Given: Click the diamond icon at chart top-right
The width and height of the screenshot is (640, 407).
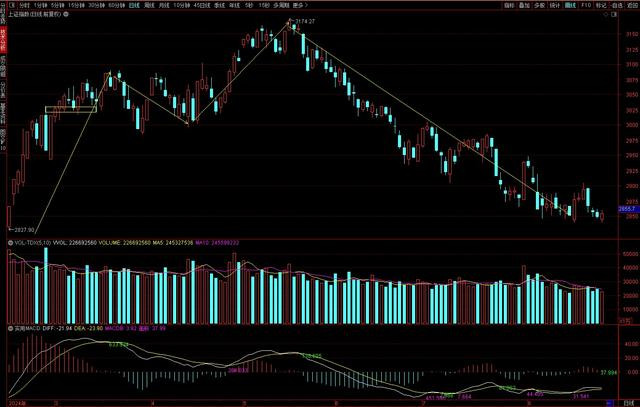Looking at the screenshot, I should (606, 14).
